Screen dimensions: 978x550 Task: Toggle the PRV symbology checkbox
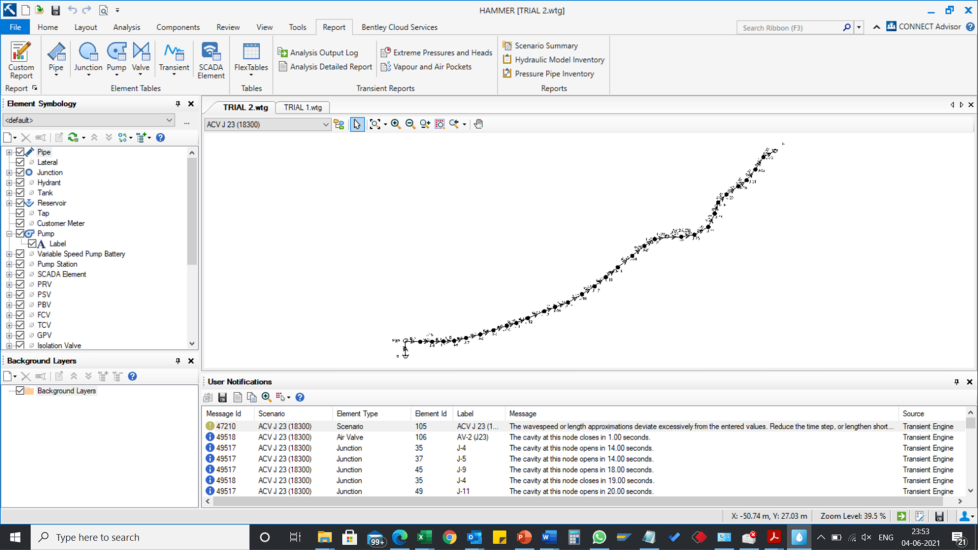coord(20,284)
